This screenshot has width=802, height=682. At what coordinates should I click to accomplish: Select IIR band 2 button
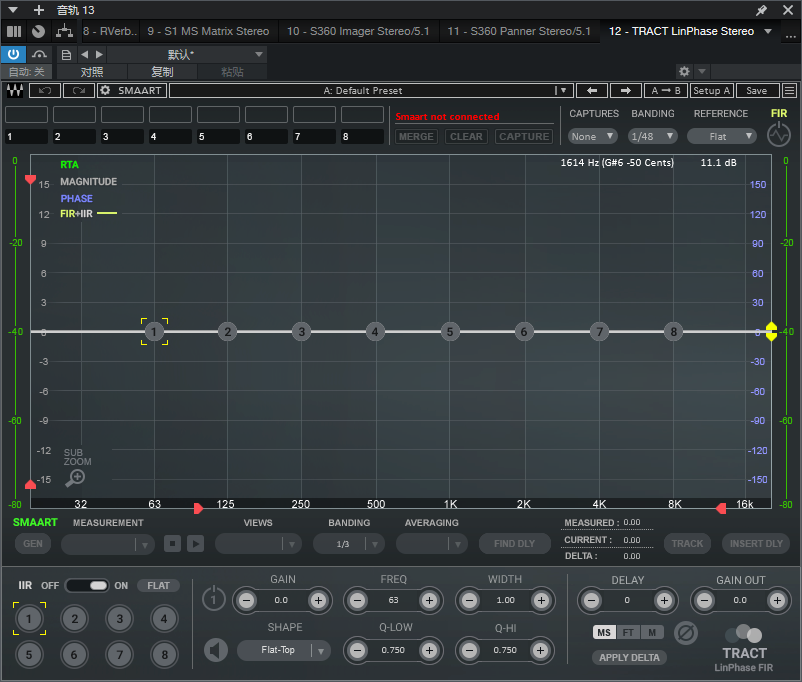[75, 619]
